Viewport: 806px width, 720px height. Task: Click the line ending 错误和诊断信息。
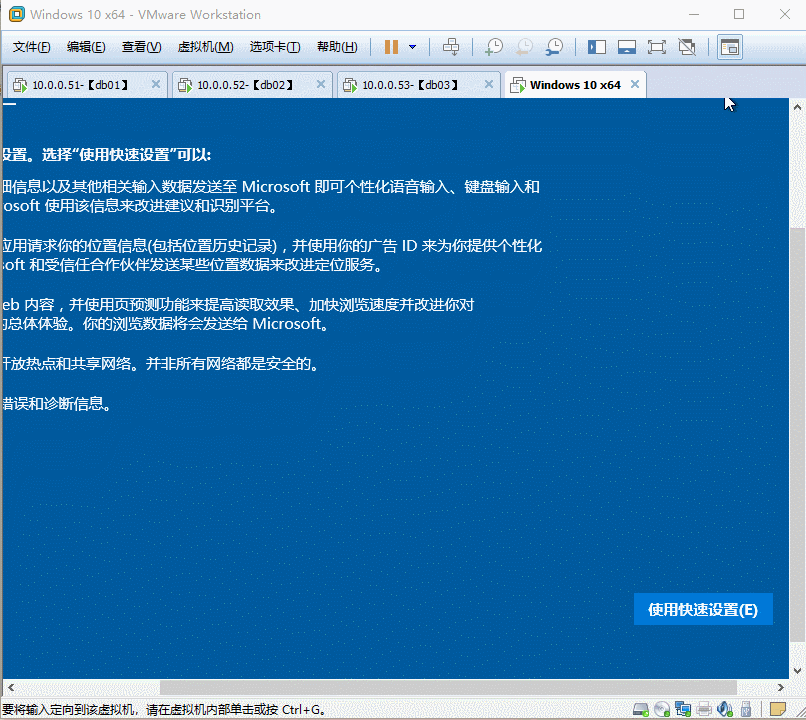57,403
